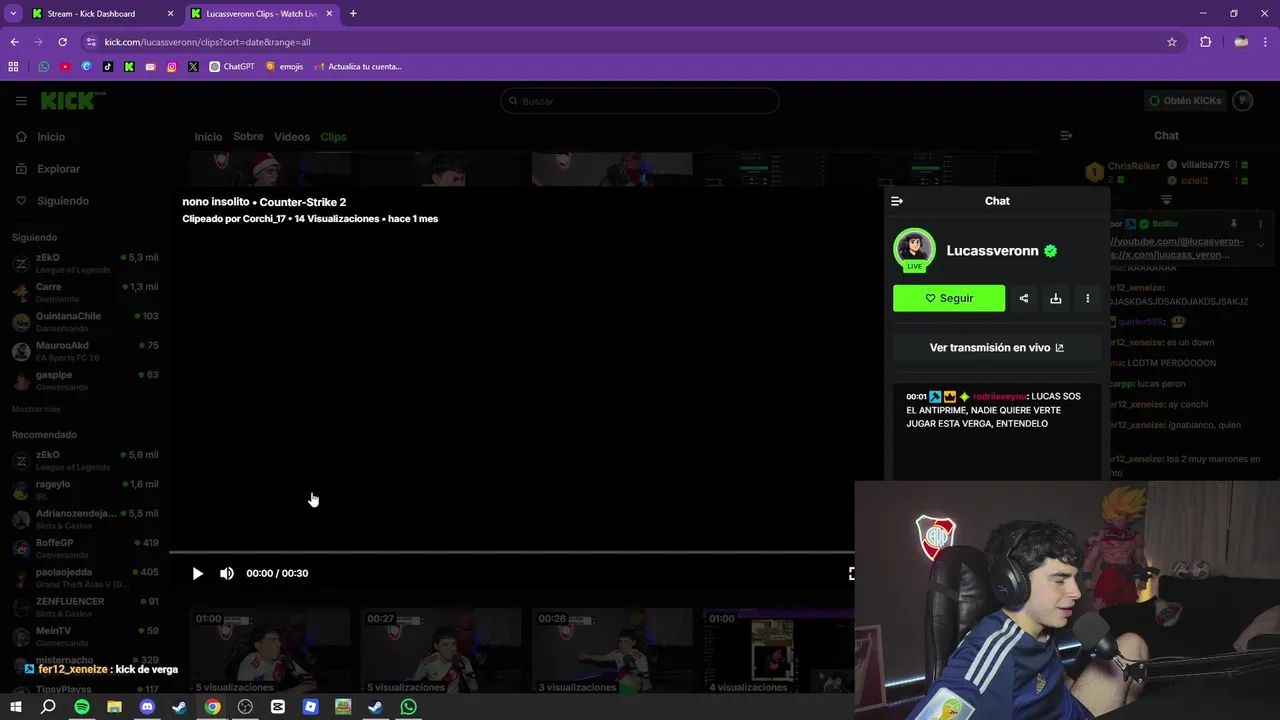Open OBS Studio from the taskbar
This screenshot has width=1280, height=720.
coord(245,707)
